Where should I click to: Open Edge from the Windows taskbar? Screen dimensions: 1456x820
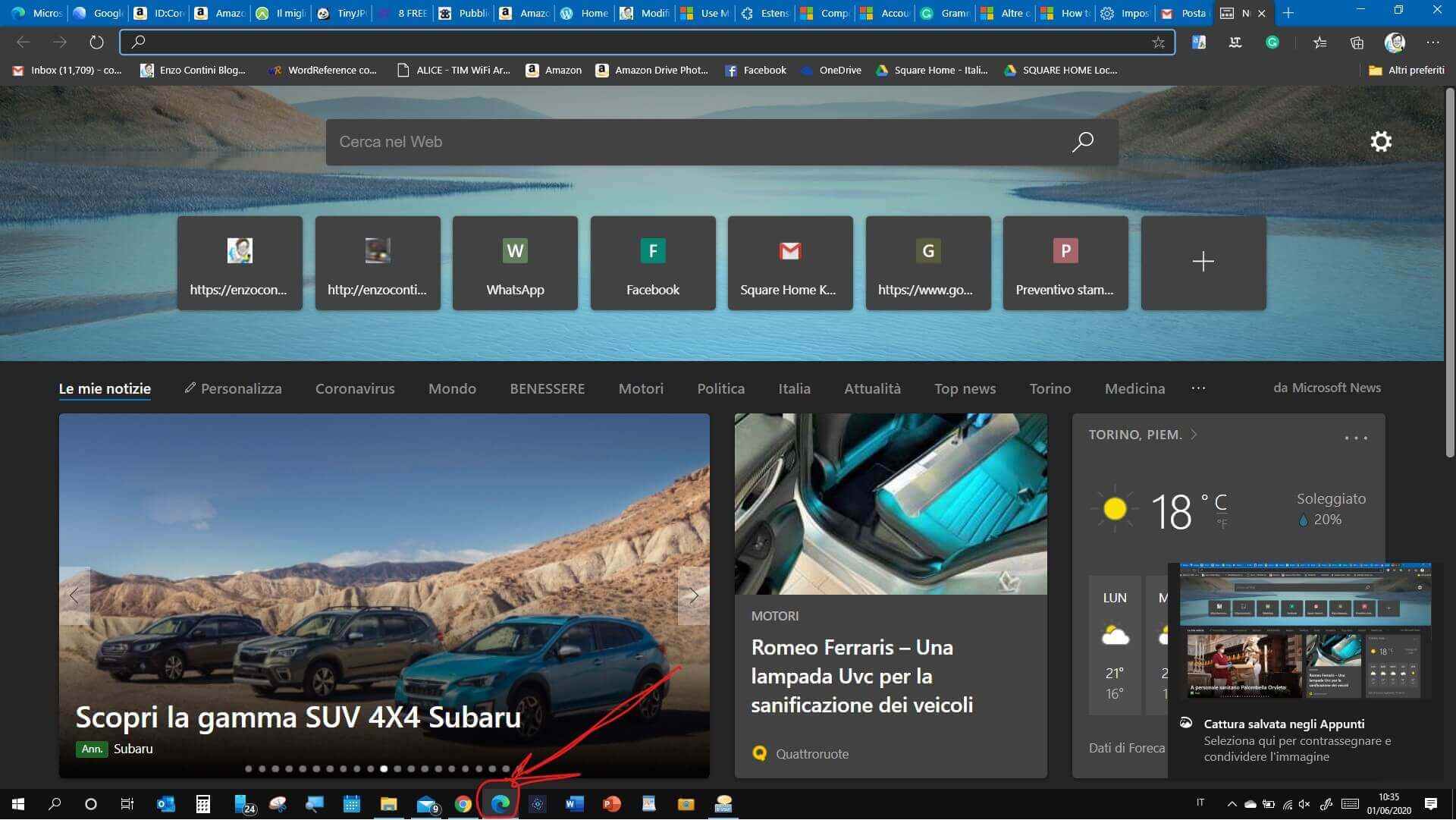[500, 804]
